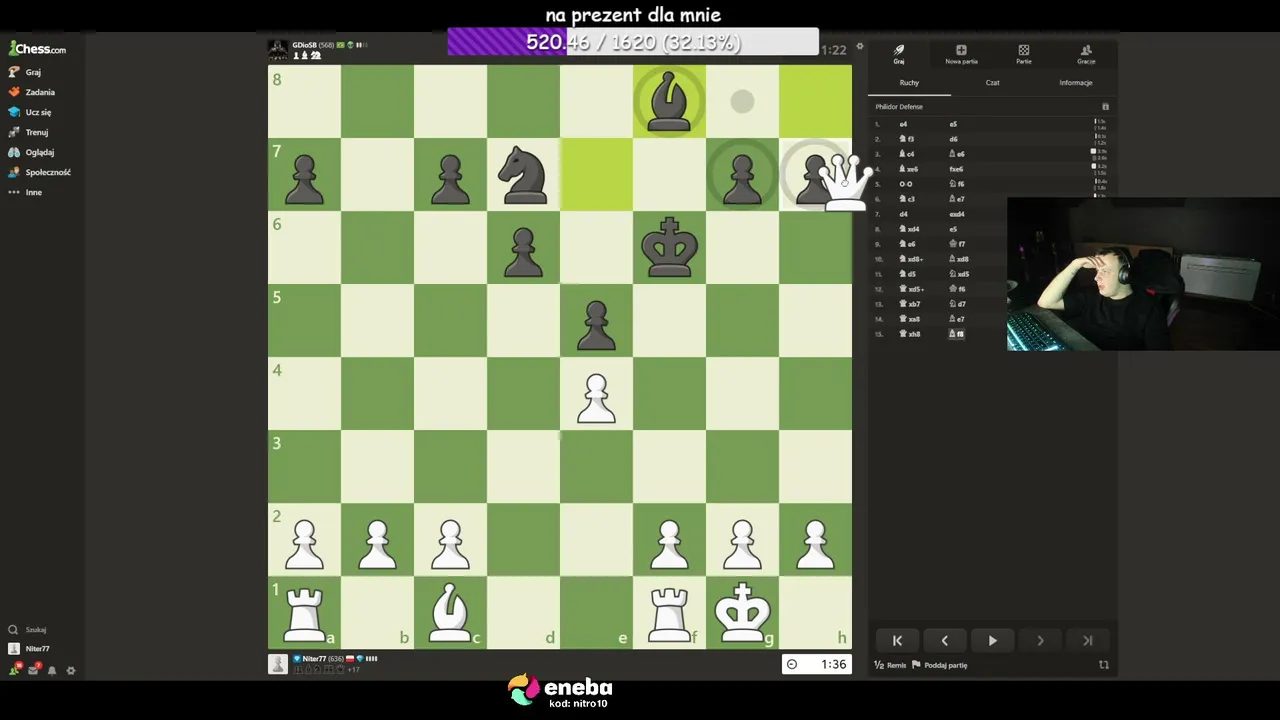Open the notifications bell icon

click(52, 670)
